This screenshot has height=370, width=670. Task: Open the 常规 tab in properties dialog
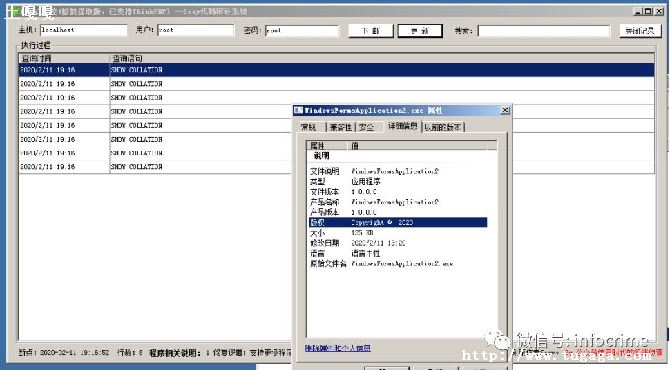click(309, 127)
